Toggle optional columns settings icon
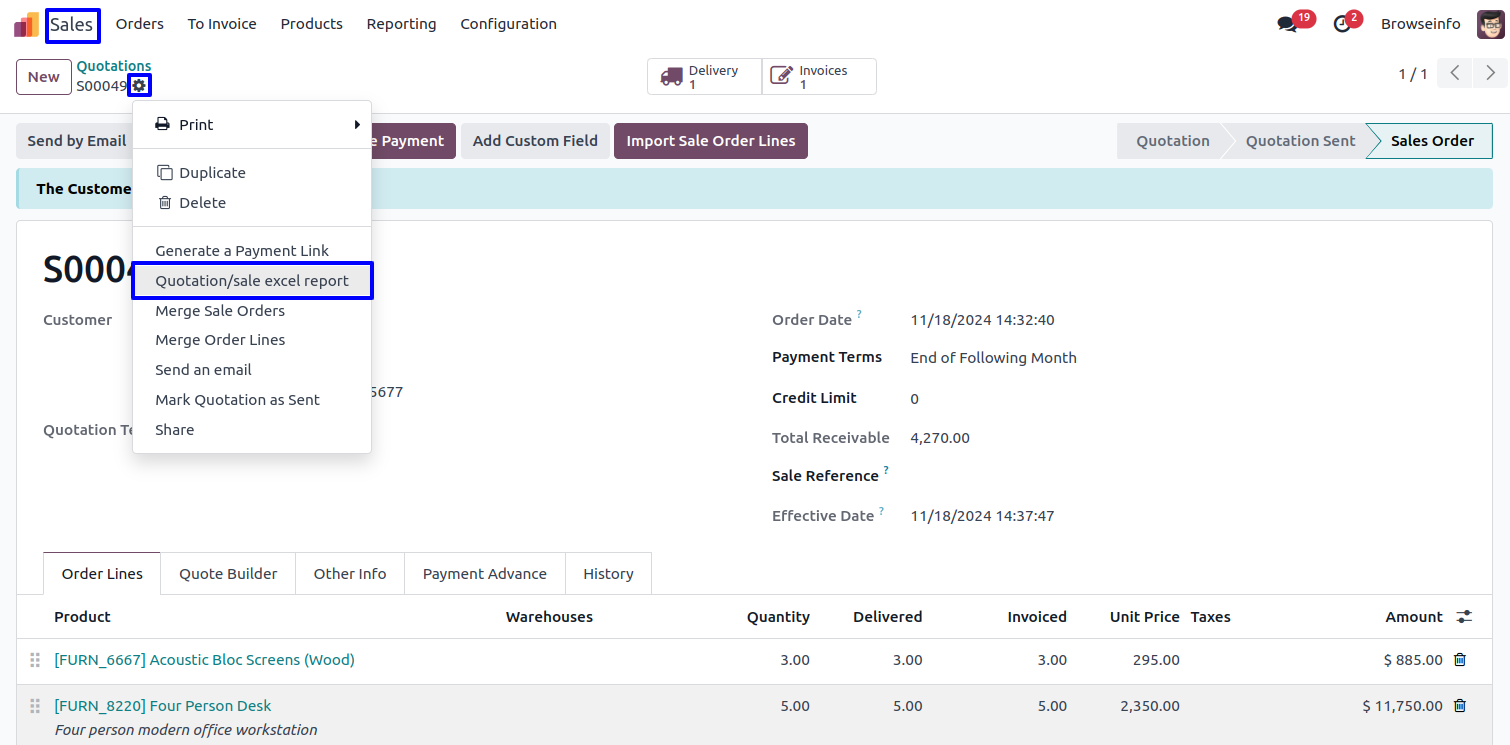The image size is (1510, 745). (x=1464, y=617)
